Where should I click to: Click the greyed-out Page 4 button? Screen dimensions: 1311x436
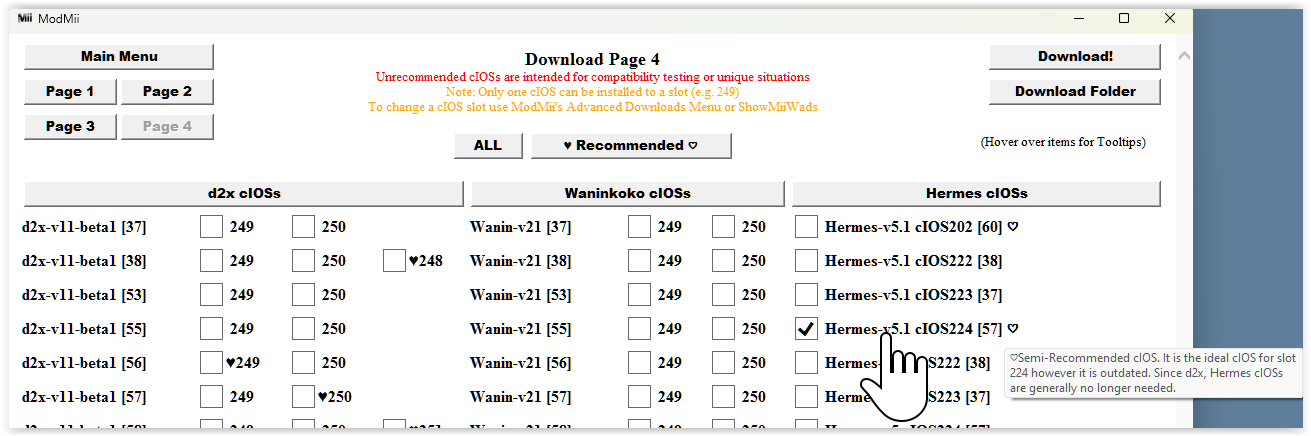click(167, 127)
